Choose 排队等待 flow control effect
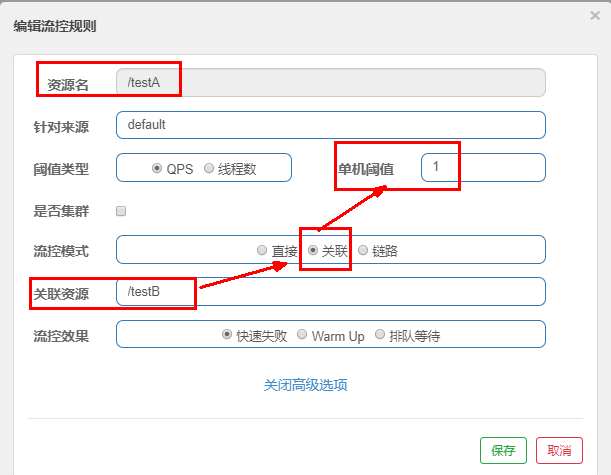The width and height of the screenshot is (611, 475). (380, 335)
